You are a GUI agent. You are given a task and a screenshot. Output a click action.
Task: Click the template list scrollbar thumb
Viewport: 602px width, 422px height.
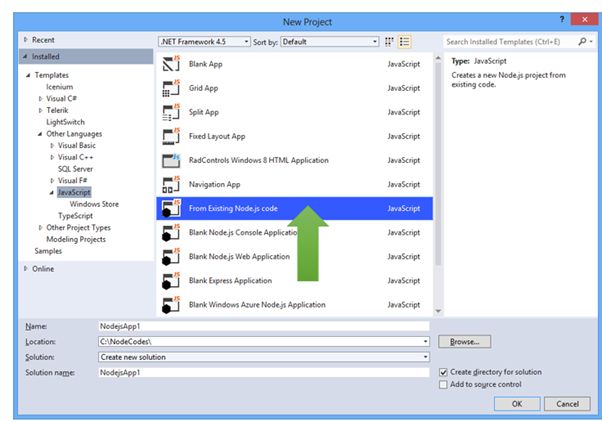click(438, 164)
